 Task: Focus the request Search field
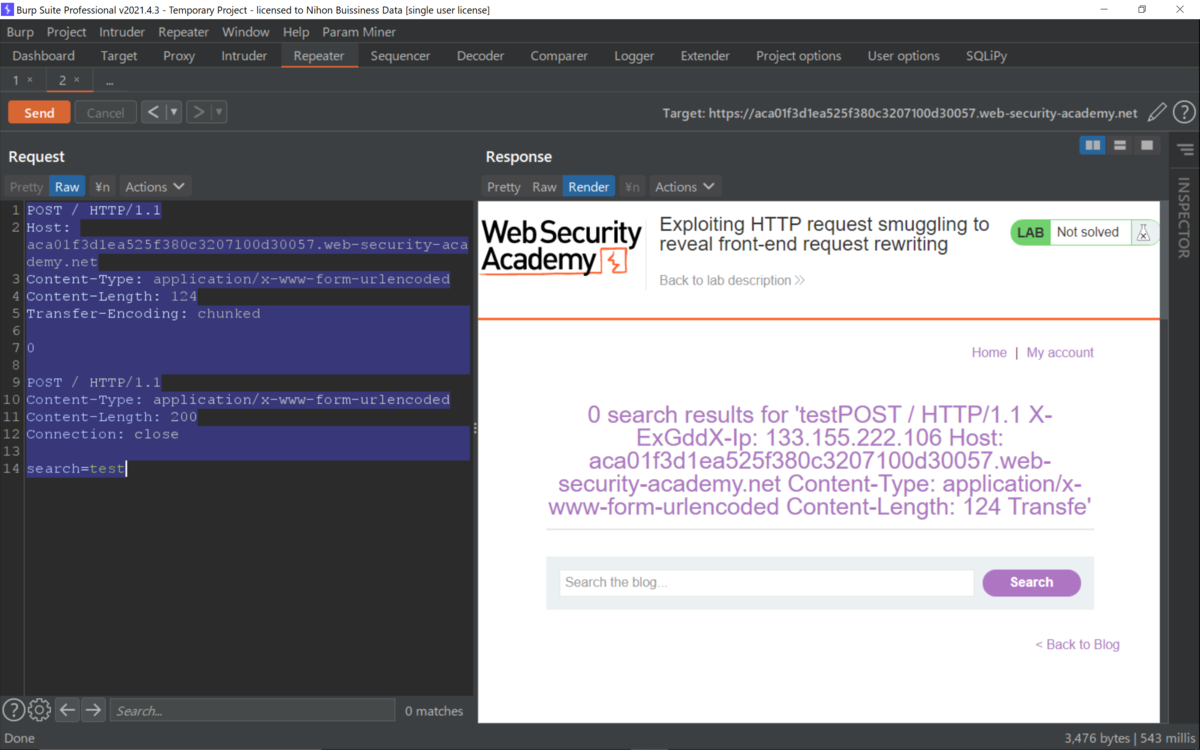pyautogui.click(x=252, y=710)
